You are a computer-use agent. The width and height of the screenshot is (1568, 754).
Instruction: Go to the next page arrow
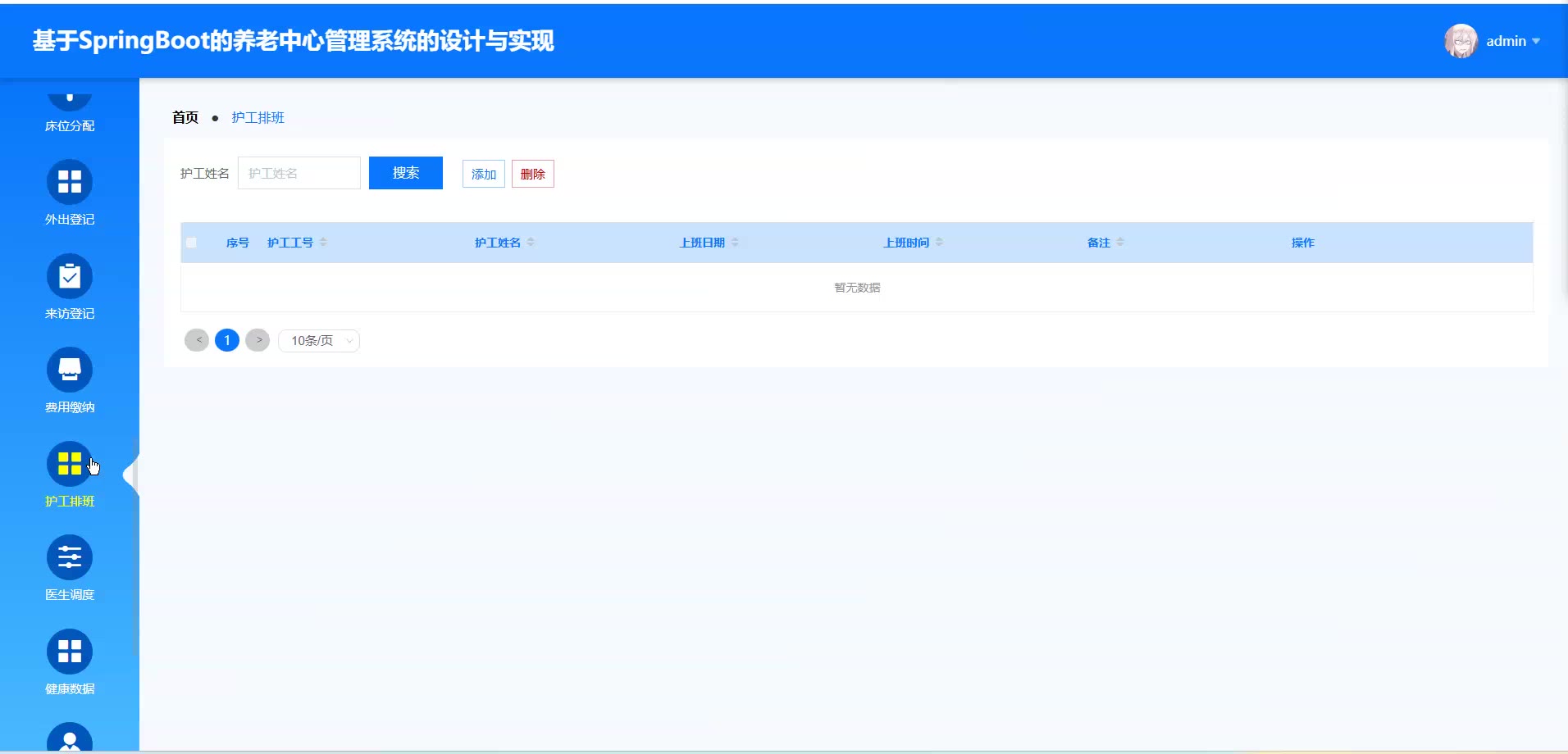coord(258,340)
